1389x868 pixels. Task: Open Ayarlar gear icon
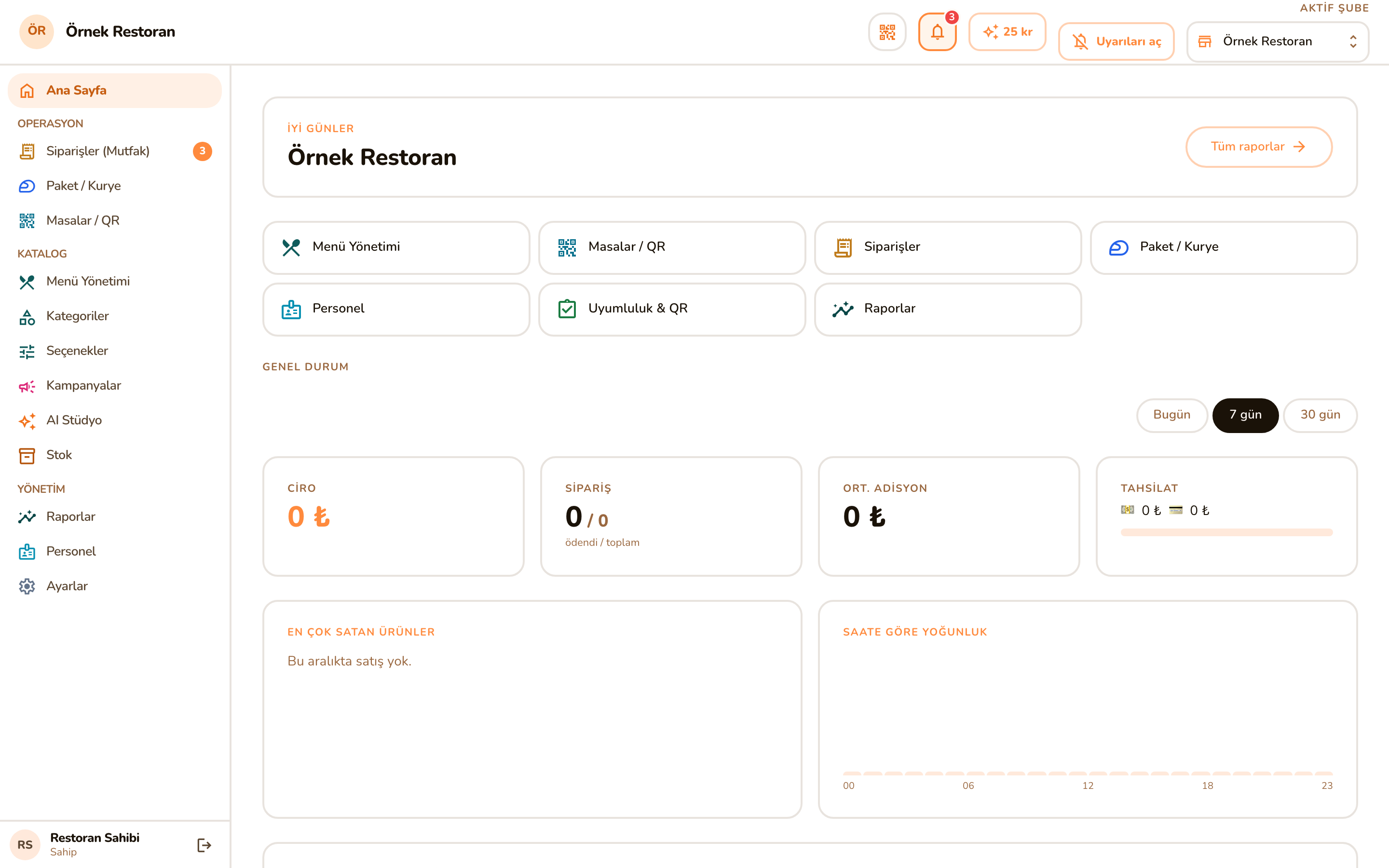[27, 587]
